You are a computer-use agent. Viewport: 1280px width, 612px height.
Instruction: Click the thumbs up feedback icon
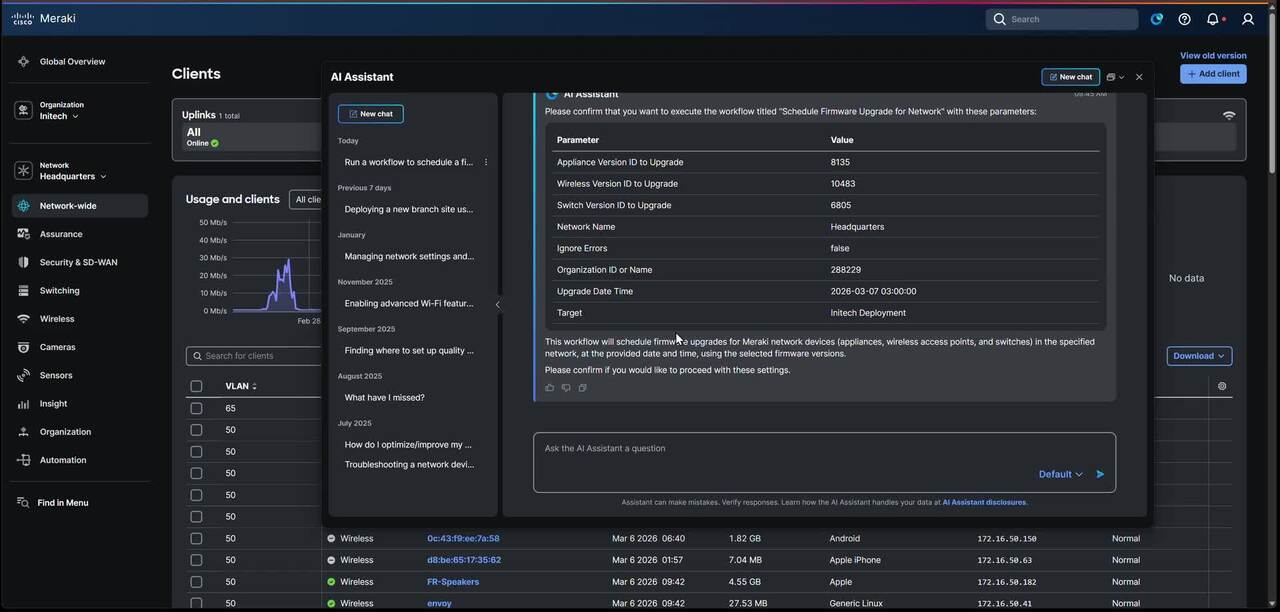[x=549, y=388]
